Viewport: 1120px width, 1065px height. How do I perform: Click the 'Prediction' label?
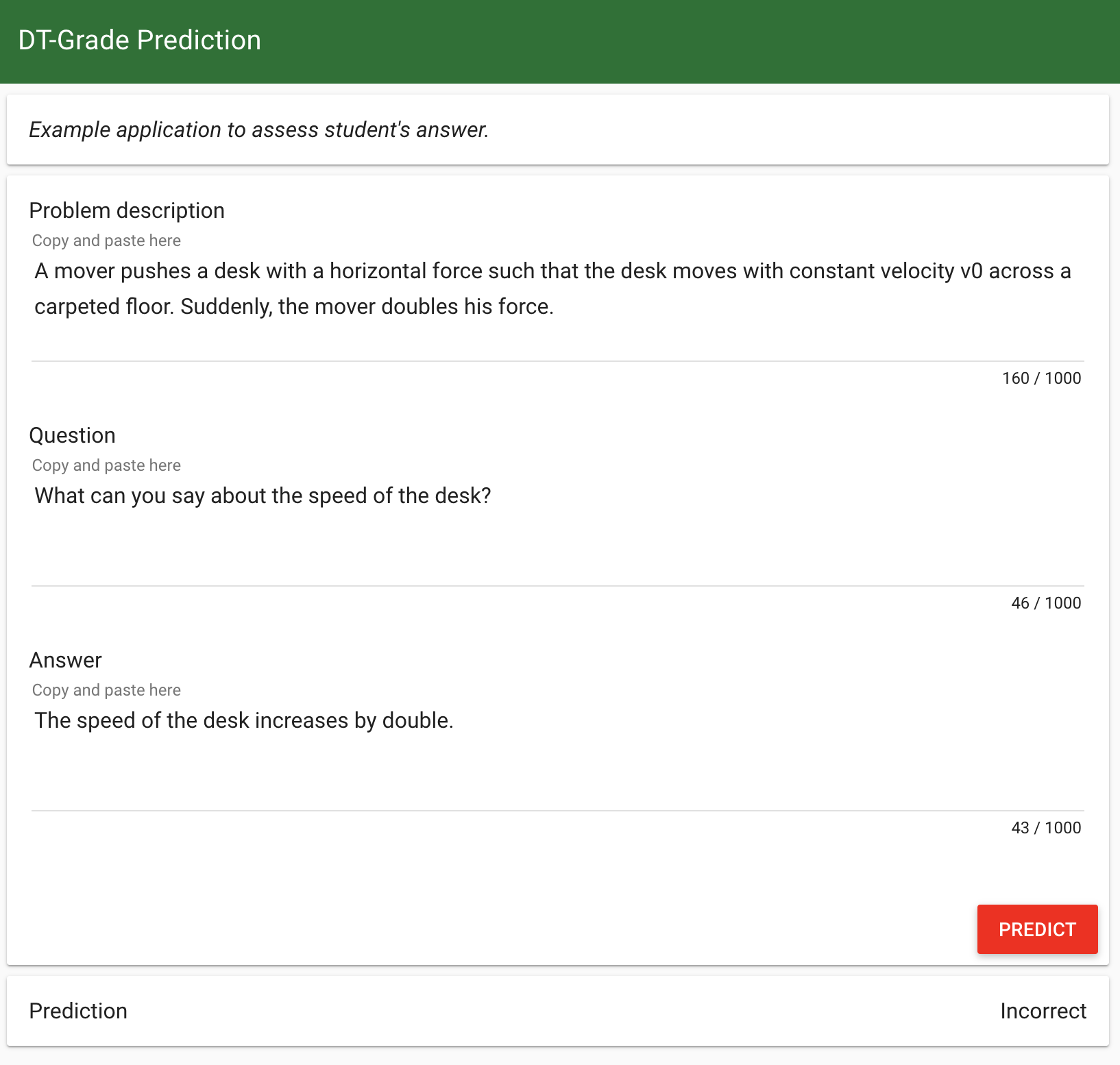click(x=78, y=1011)
